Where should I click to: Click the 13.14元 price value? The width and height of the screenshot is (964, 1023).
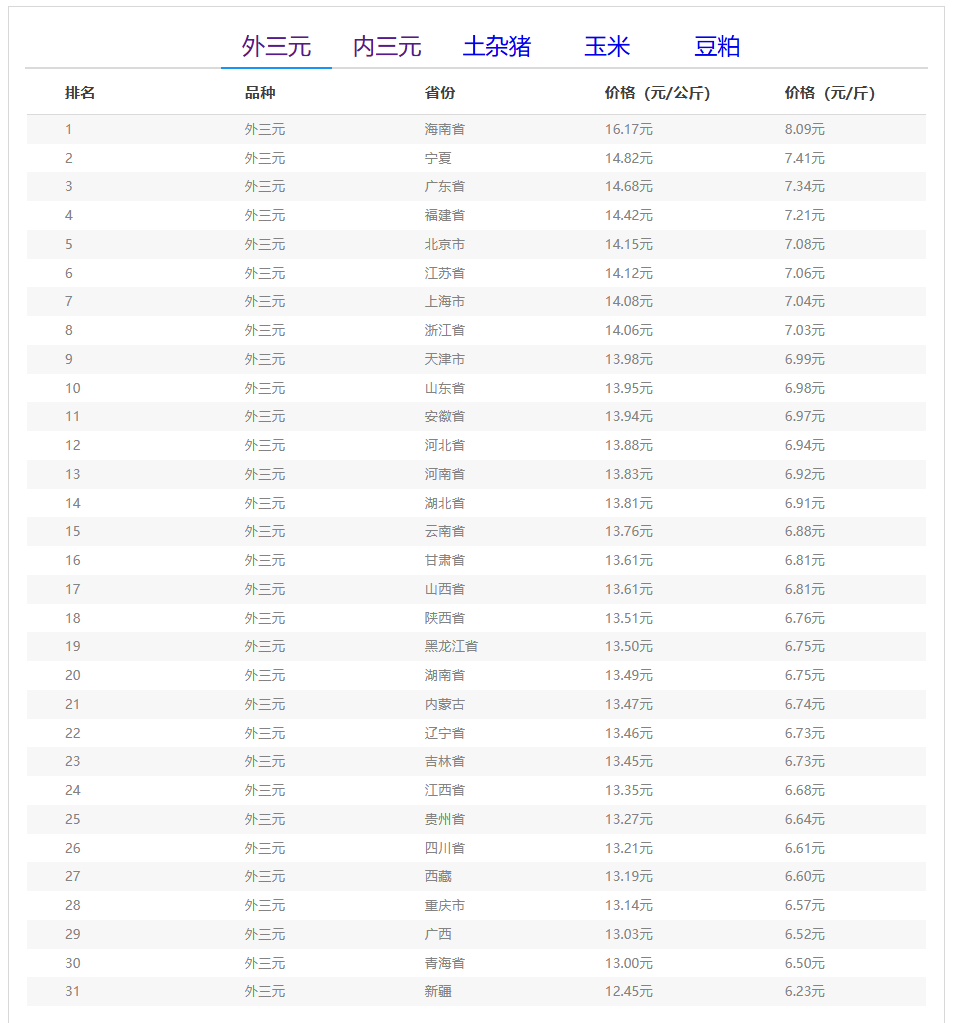tap(629, 905)
